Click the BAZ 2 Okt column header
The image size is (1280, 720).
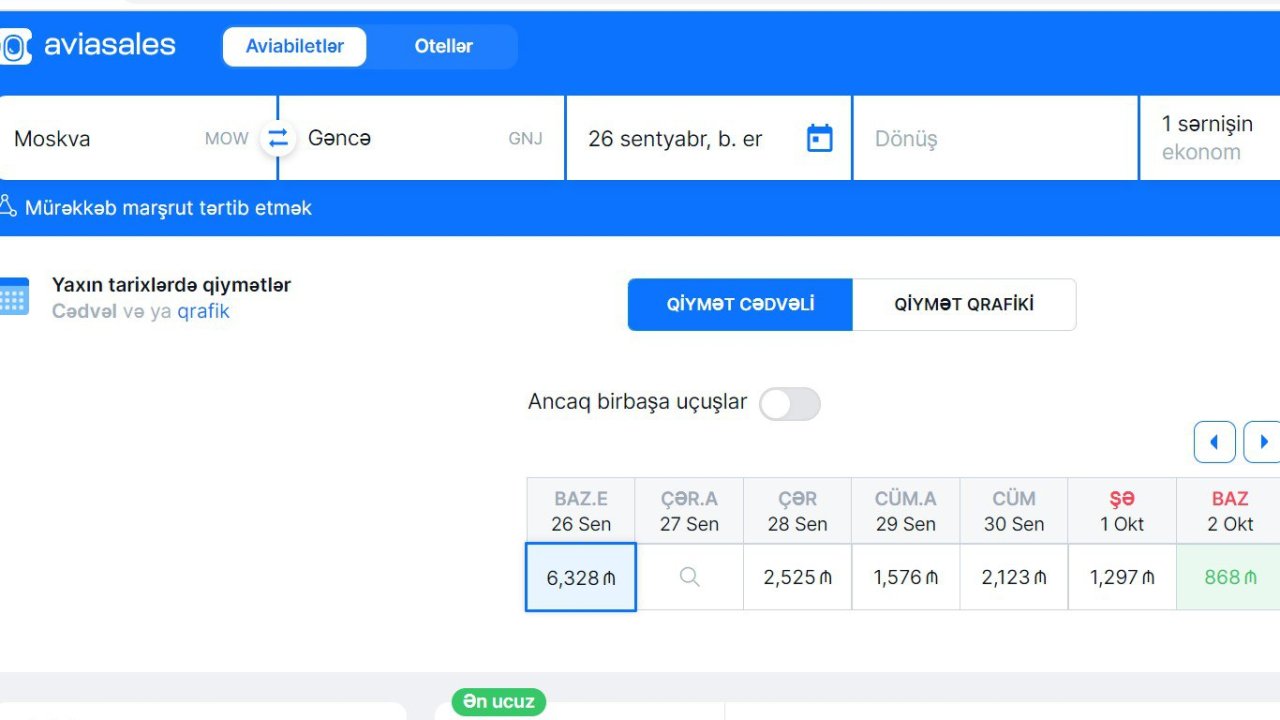pos(1229,511)
